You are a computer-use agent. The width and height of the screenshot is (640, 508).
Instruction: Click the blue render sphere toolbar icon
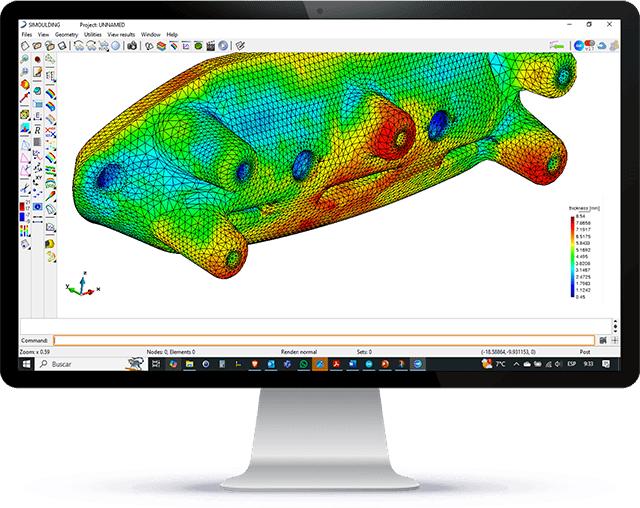click(117, 45)
